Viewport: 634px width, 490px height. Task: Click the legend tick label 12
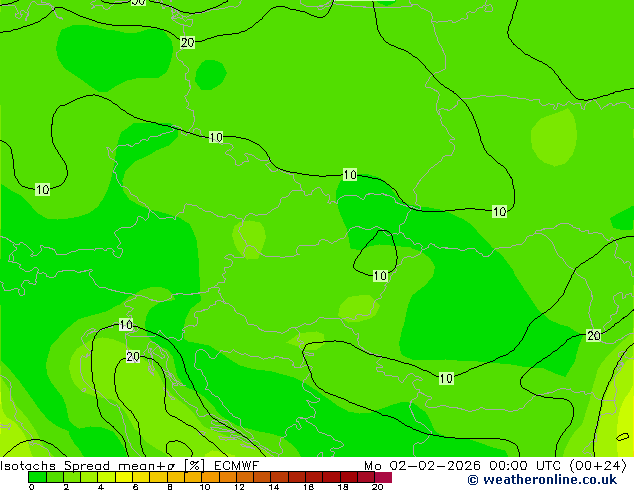239,487
